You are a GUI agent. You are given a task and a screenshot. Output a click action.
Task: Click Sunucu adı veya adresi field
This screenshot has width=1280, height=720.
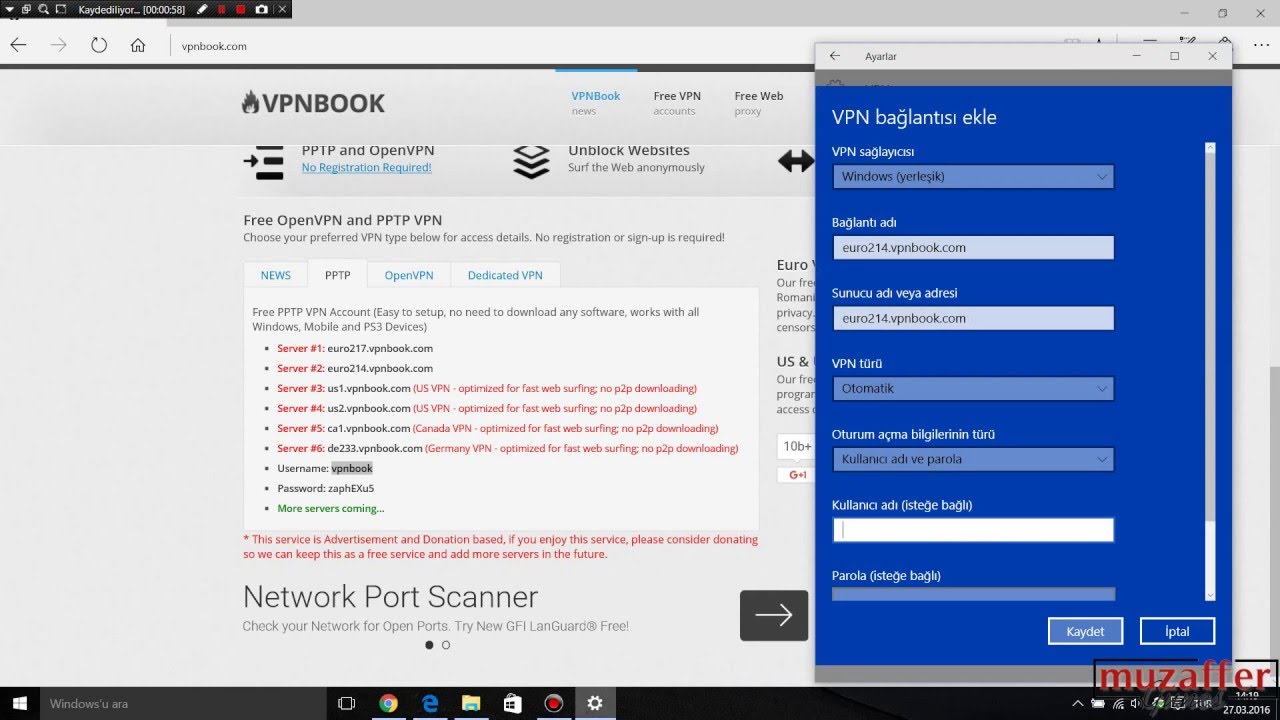coord(973,318)
